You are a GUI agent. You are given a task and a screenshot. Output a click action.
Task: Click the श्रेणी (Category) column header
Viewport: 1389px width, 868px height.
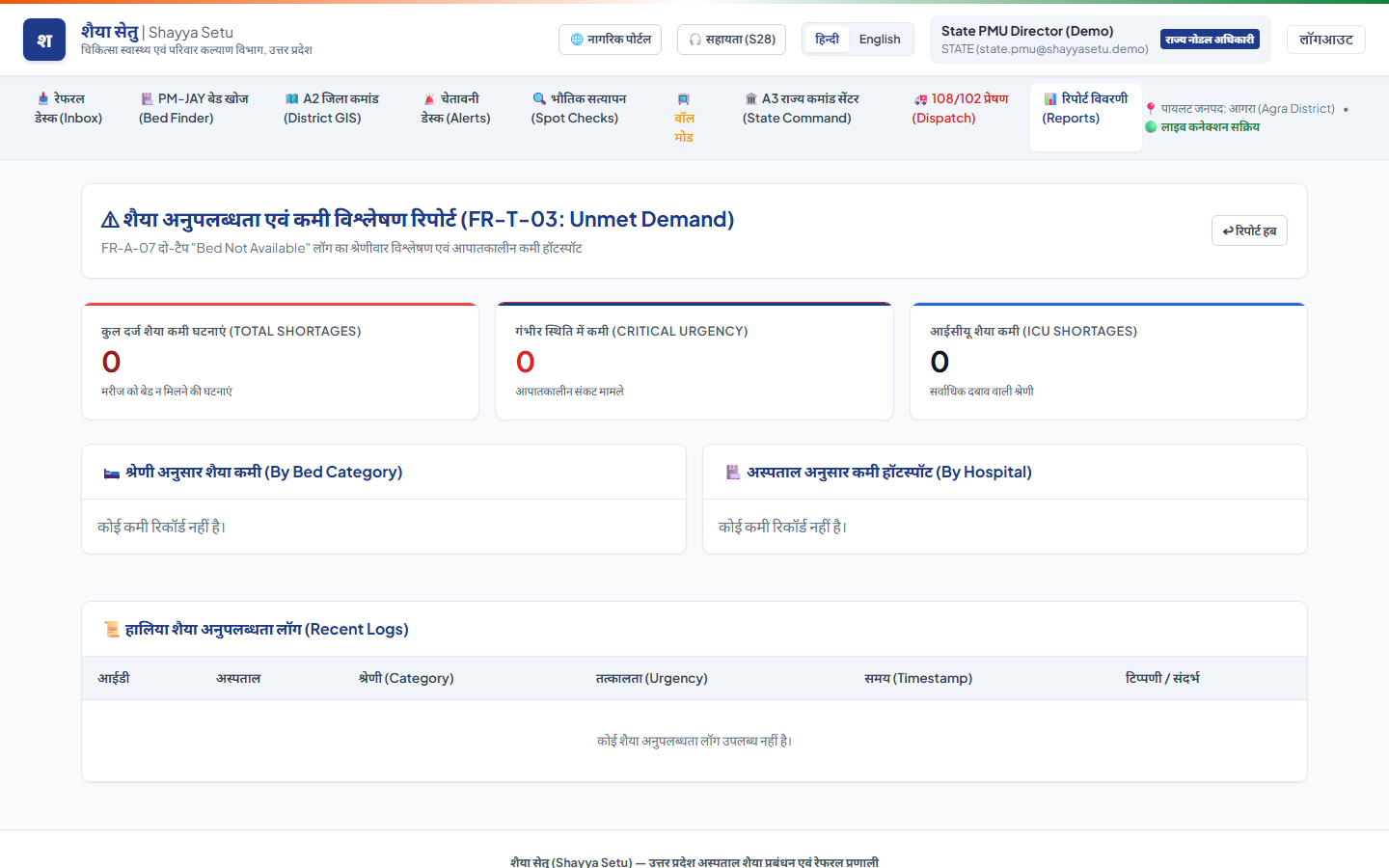pos(406,678)
